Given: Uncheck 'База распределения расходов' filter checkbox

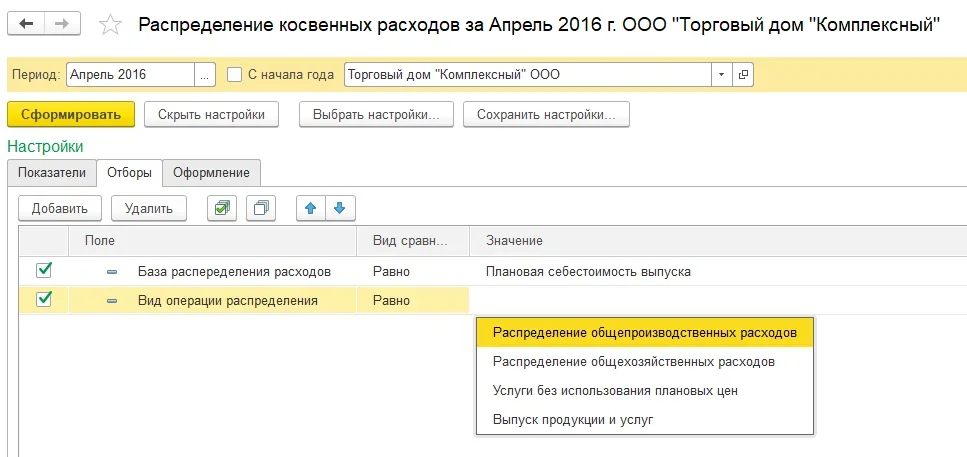Looking at the screenshot, I should pyautogui.click(x=44, y=270).
